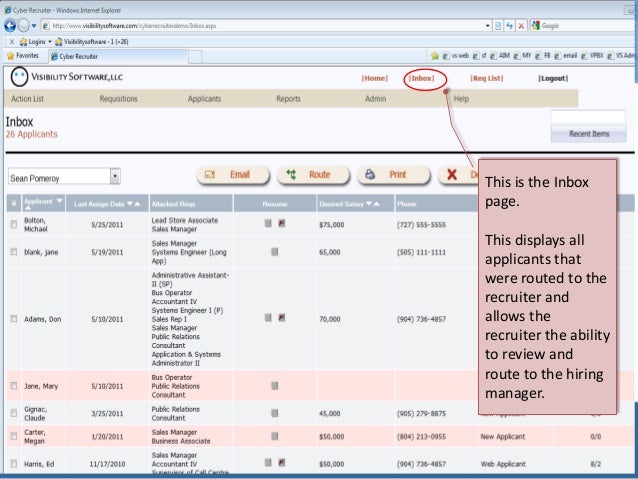This screenshot has height=479, width=638.
Task: Click the browser Forward arrow button
Action: pos(24,26)
